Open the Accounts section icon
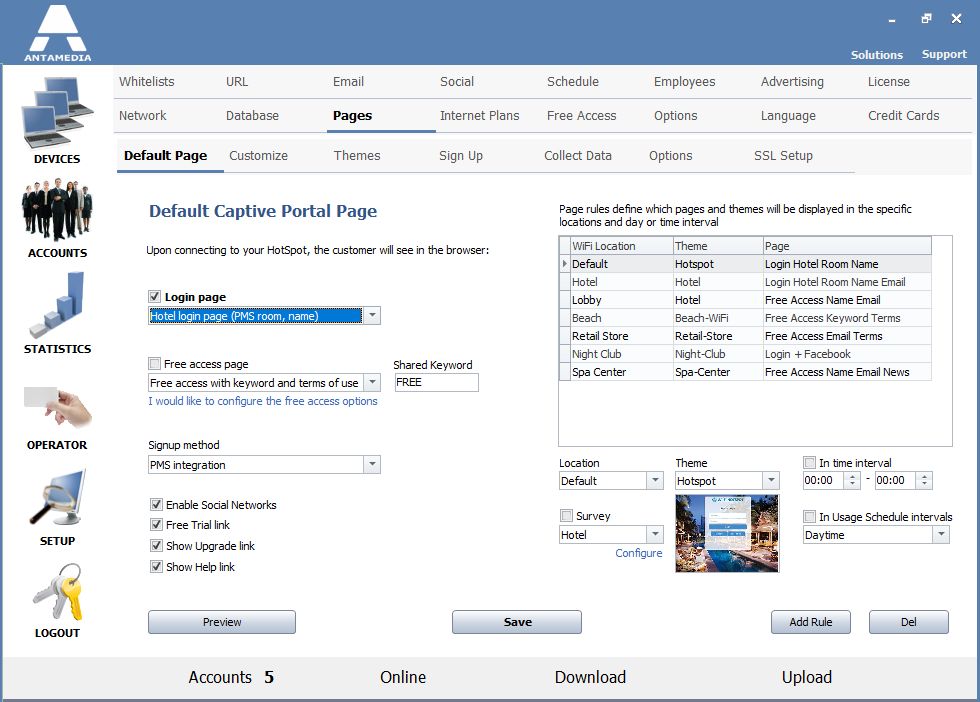 57,210
